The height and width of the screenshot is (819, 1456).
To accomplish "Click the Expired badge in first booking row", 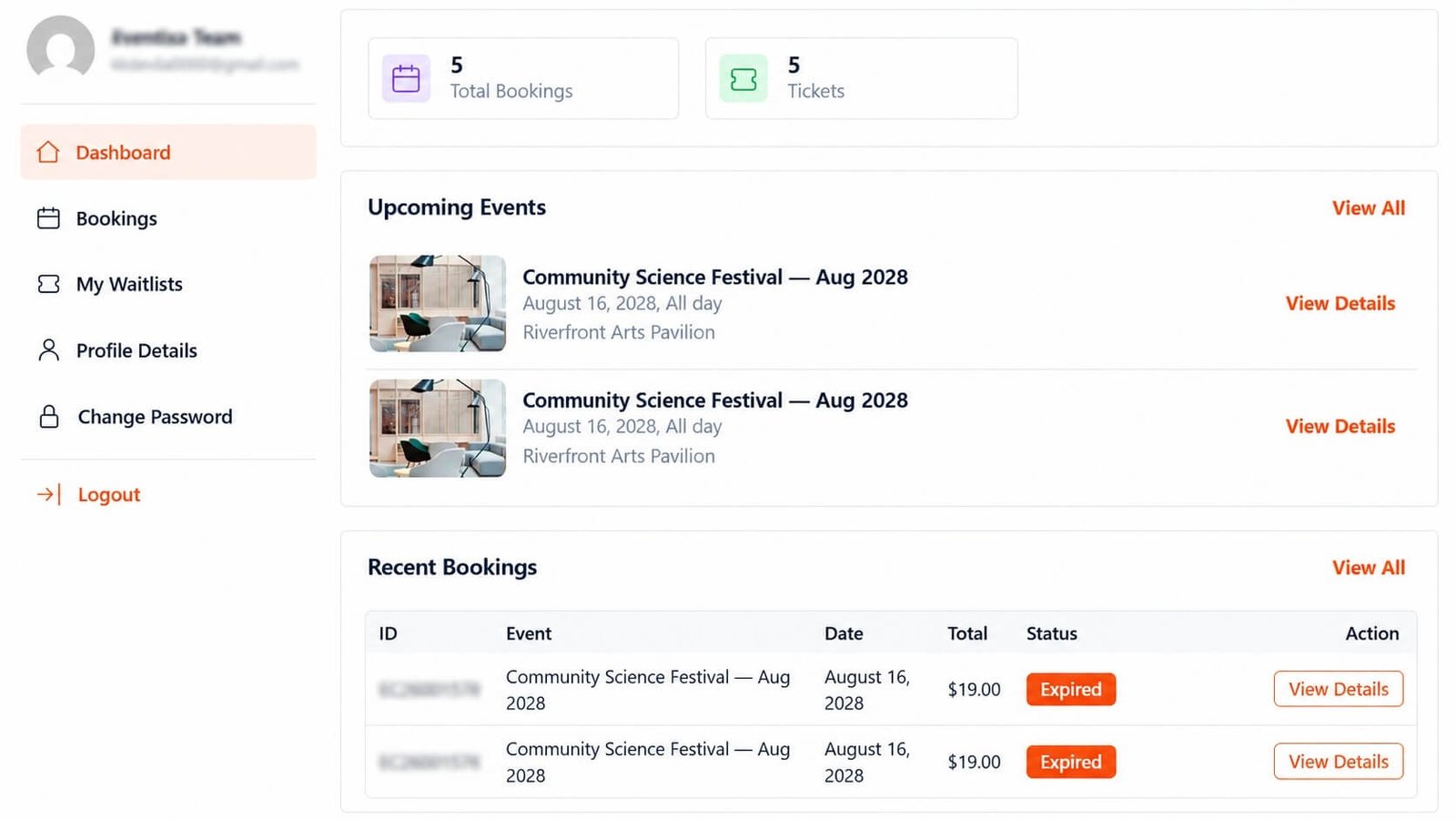I will [x=1071, y=689].
